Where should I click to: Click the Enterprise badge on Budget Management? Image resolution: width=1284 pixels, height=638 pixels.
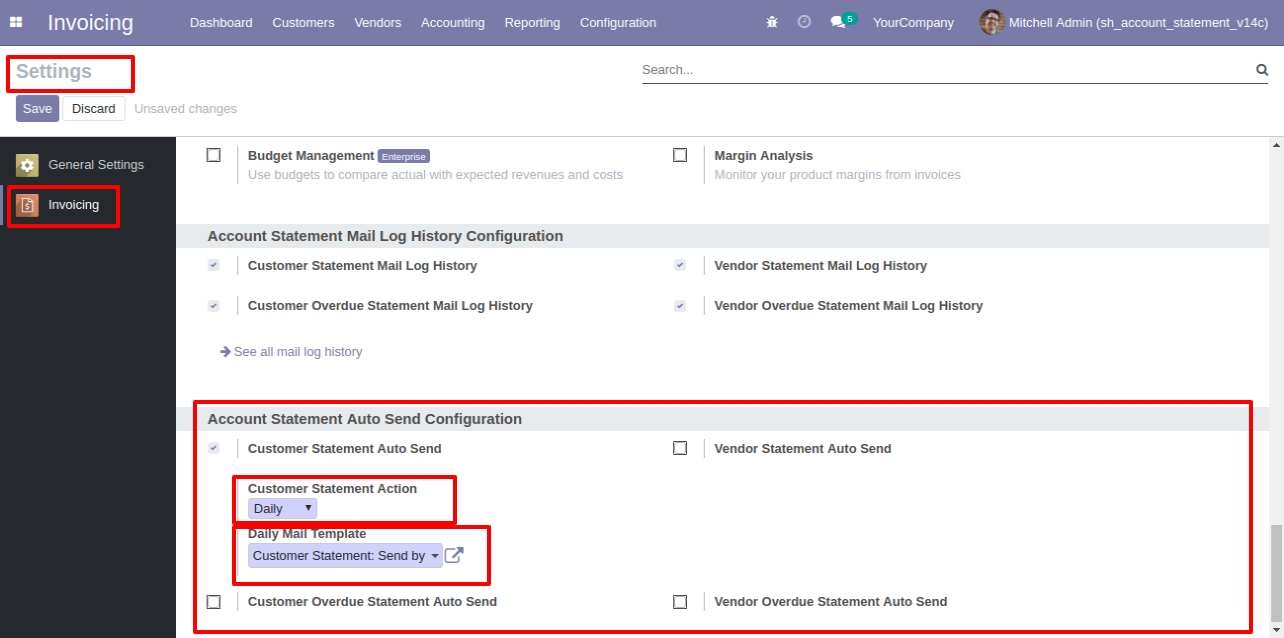pos(404,156)
